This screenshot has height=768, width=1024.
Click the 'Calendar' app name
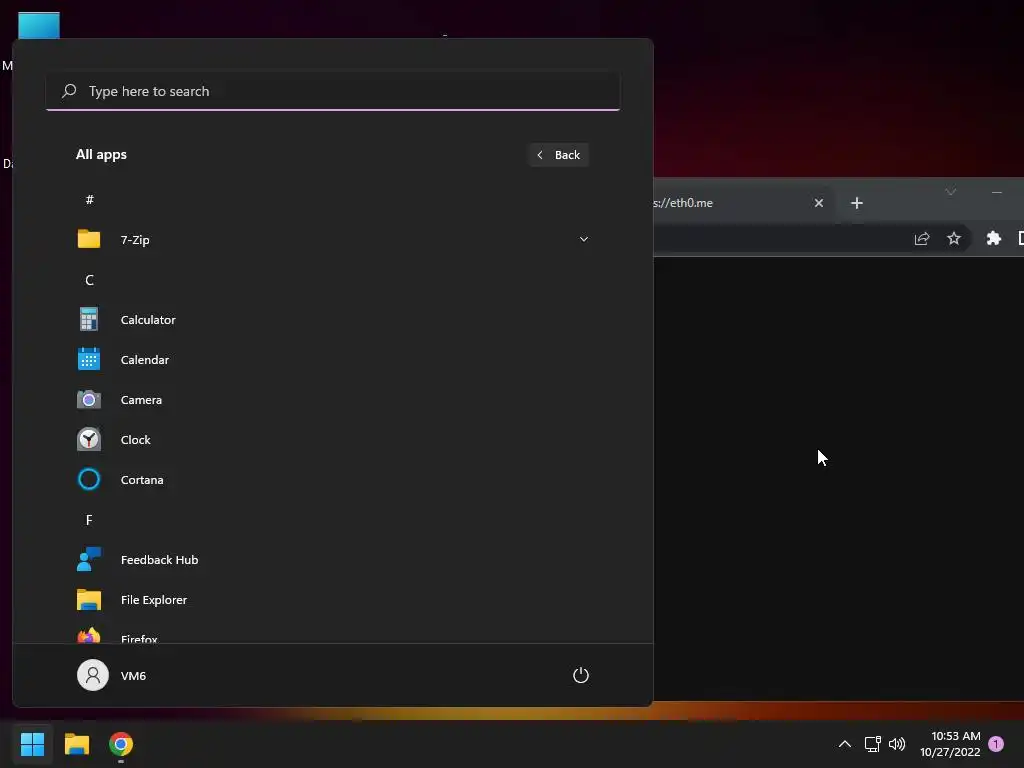pos(145,359)
